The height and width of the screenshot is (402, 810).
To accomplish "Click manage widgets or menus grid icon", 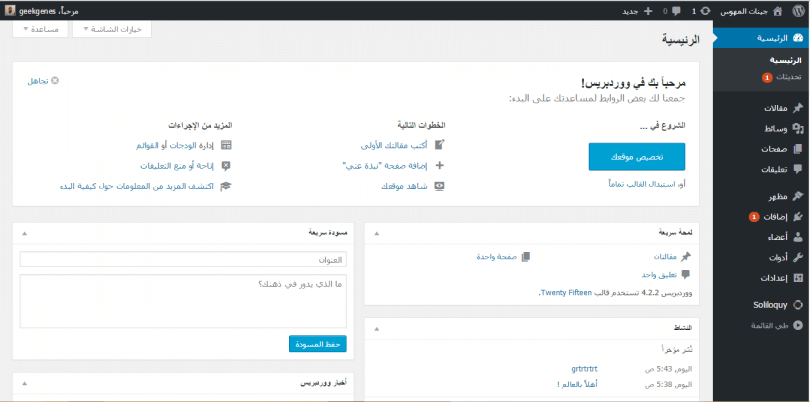I will (x=226, y=145).
